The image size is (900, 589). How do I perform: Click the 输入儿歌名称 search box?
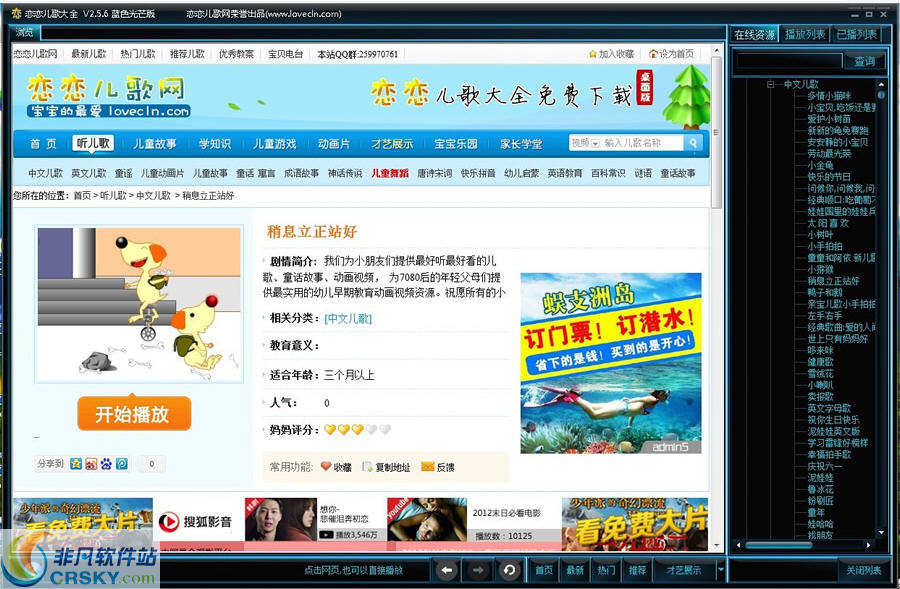[x=642, y=143]
